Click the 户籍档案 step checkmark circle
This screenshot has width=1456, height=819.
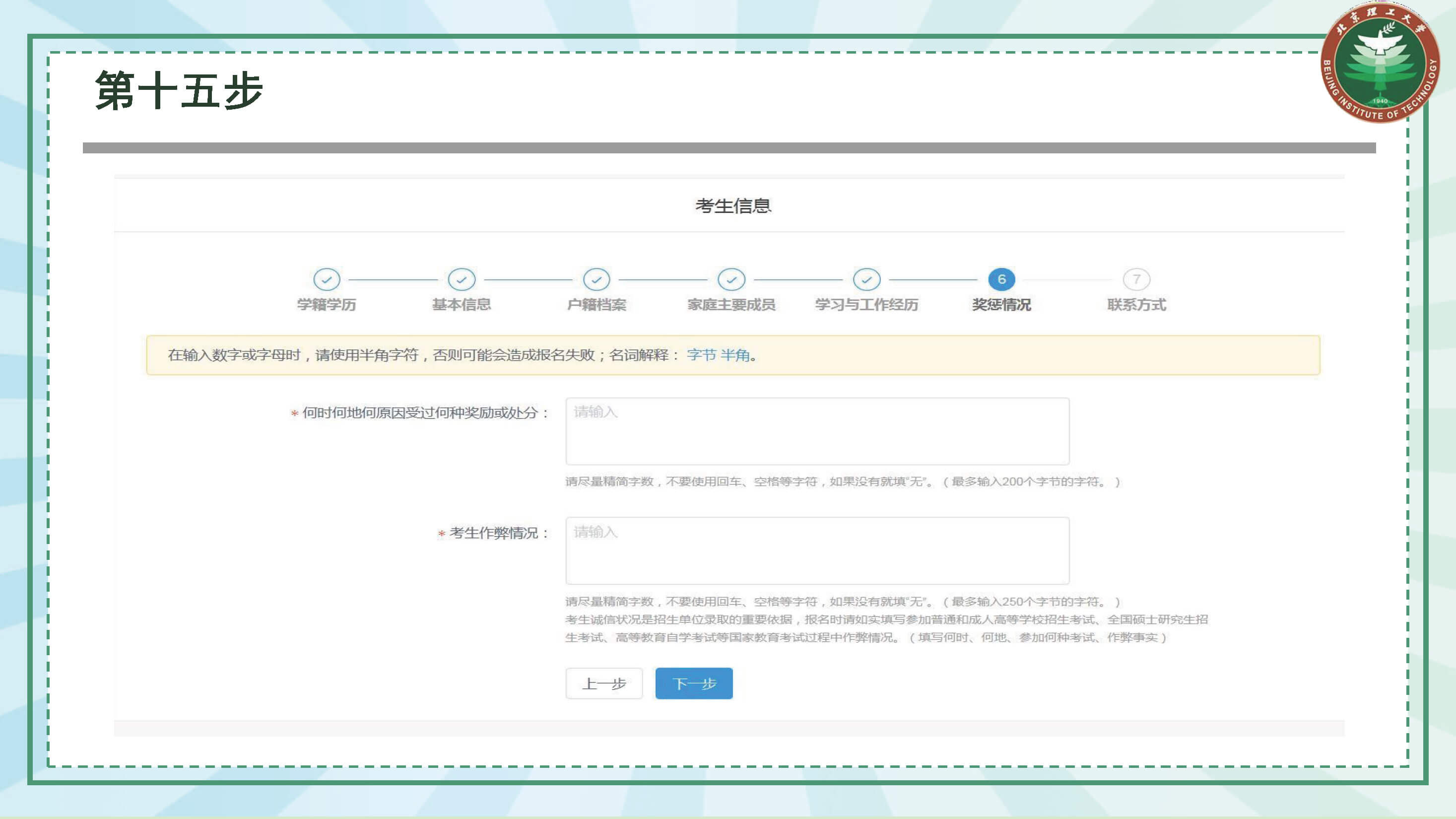point(596,279)
